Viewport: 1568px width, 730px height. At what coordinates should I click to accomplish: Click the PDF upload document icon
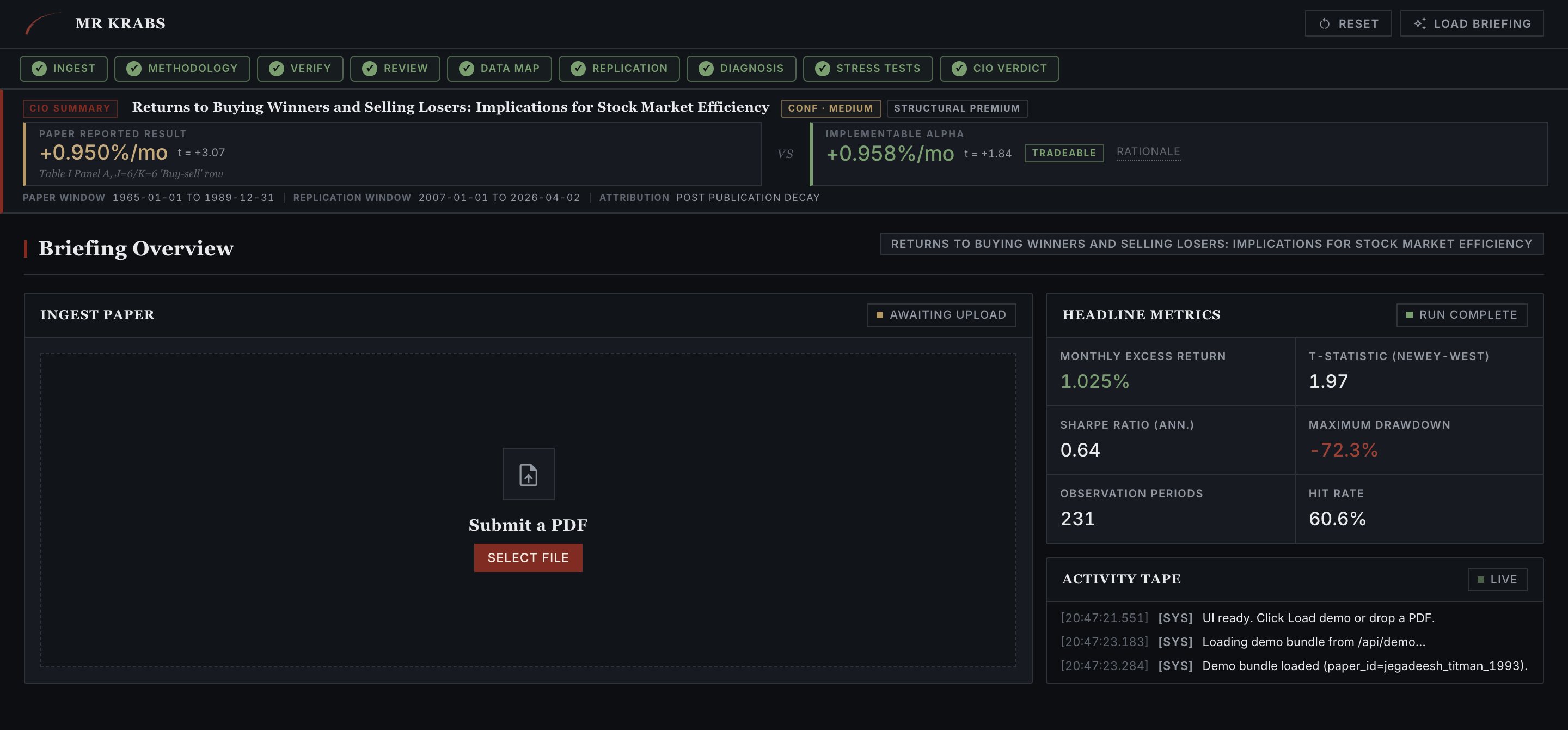click(528, 473)
